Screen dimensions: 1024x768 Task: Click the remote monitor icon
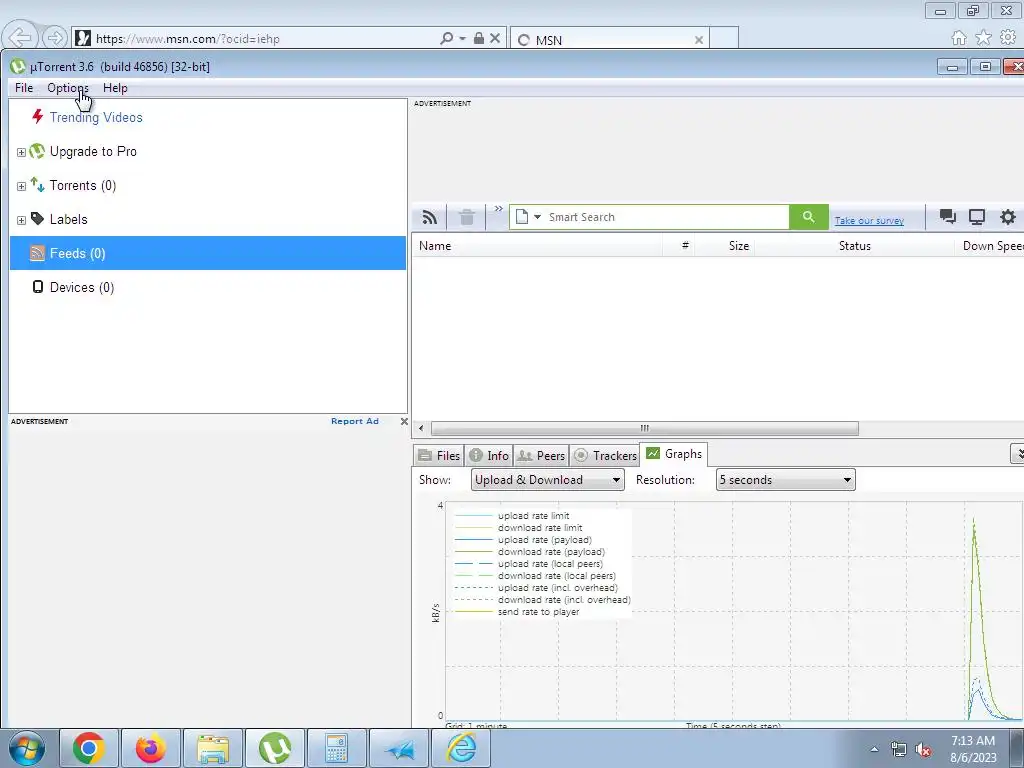(977, 217)
